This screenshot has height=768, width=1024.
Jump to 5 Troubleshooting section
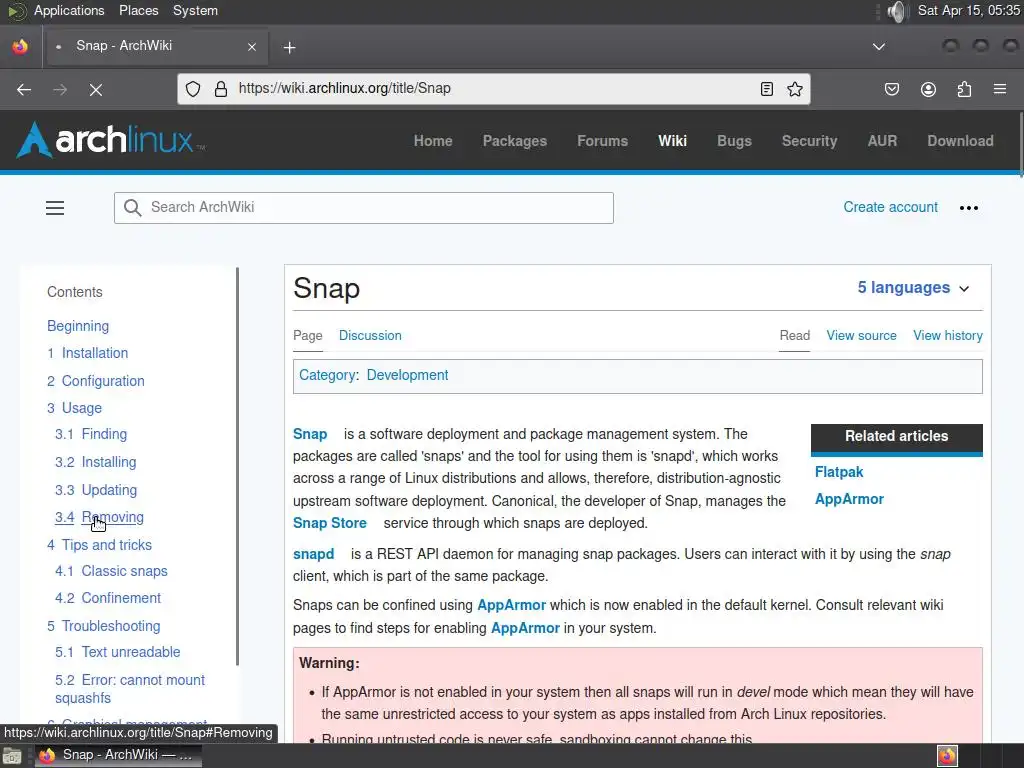[103, 626]
